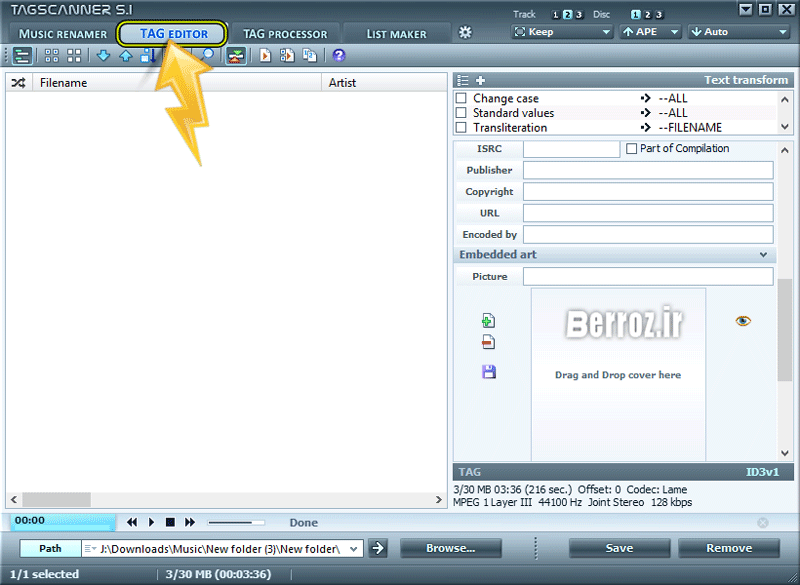The width and height of the screenshot is (800, 585).
Task: Click the sort files toolbar icon
Action: coord(148,56)
